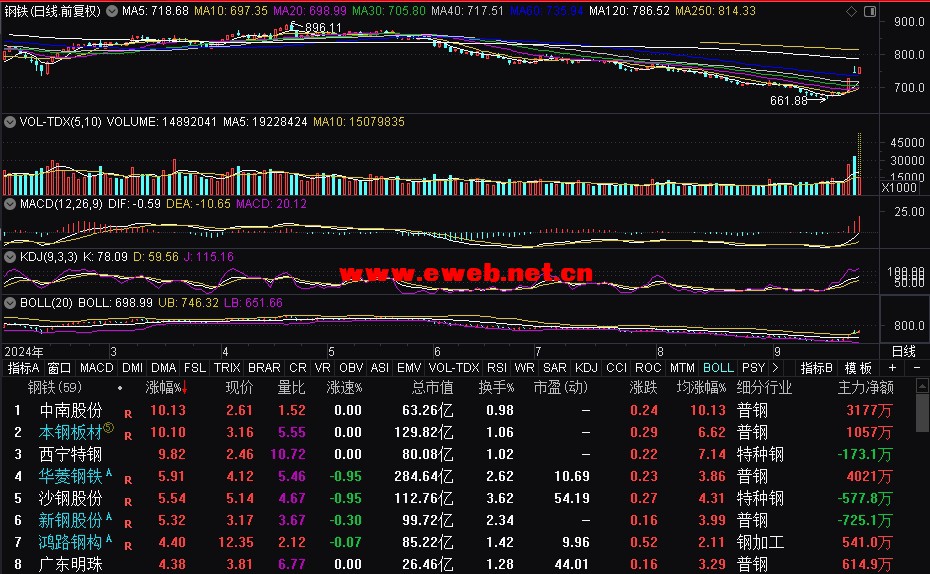Image resolution: width=930 pixels, height=574 pixels.
Task: Select the DMI indicator tab
Action: click(x=132, y=368)
